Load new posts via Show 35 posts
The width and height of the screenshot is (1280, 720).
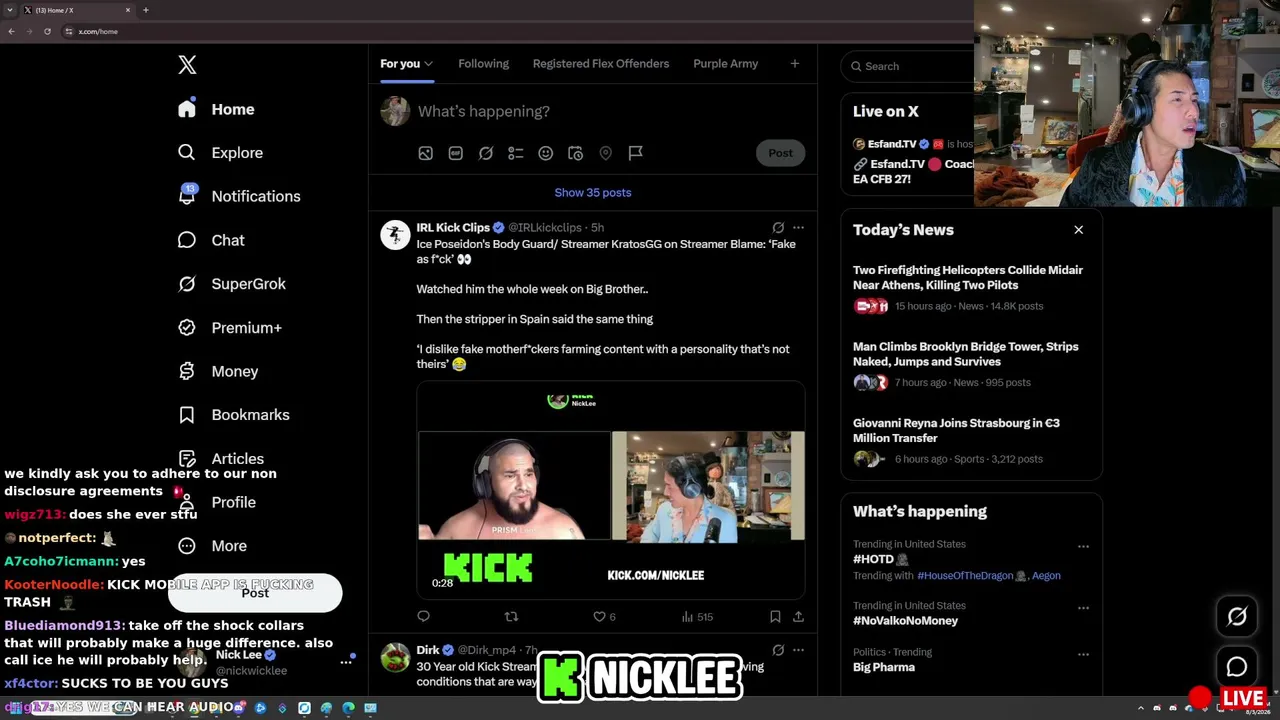tap(593, 193)
